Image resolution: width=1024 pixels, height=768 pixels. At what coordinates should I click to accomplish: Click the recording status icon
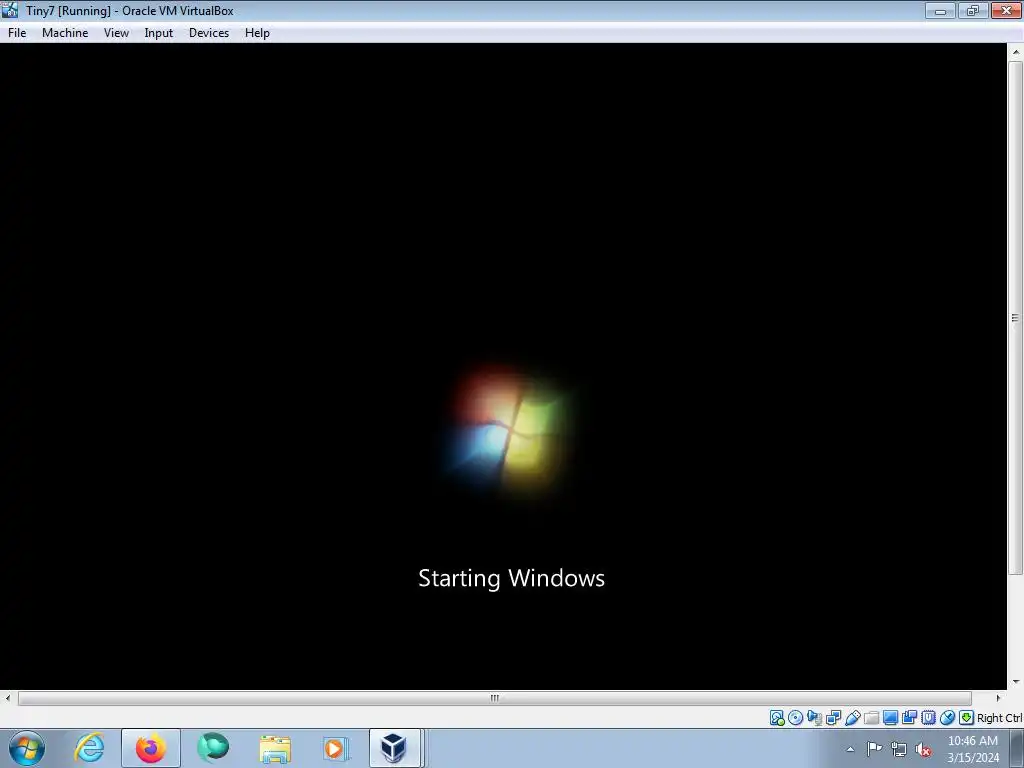pos(909,718)
